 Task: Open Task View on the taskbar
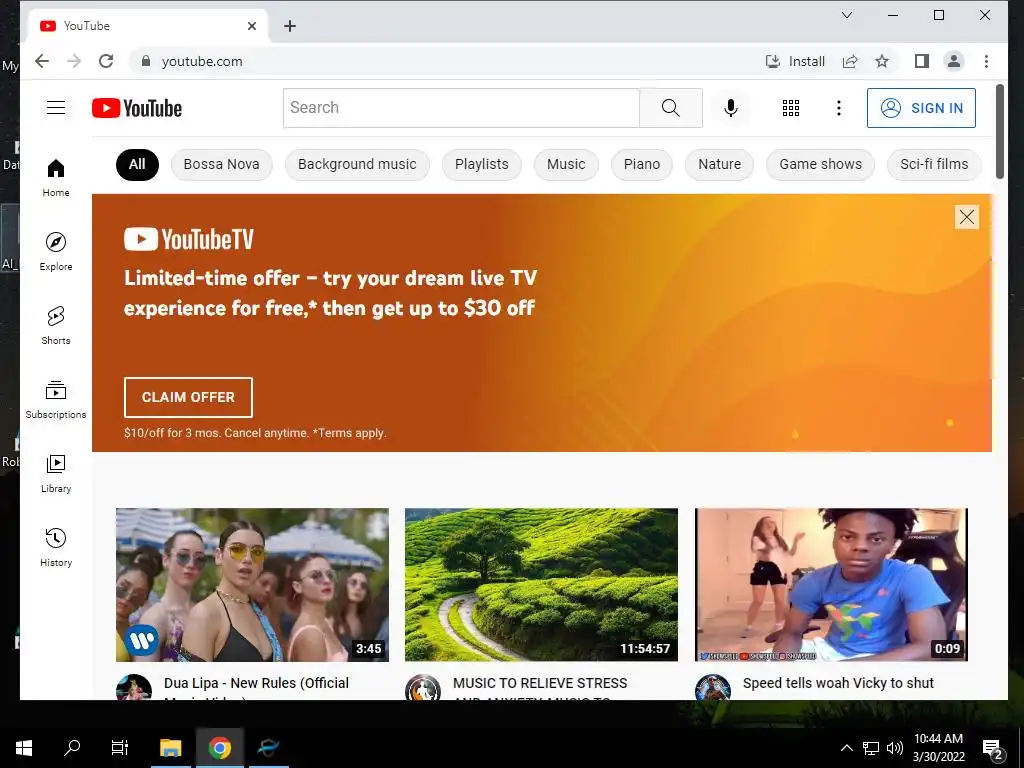120,748
